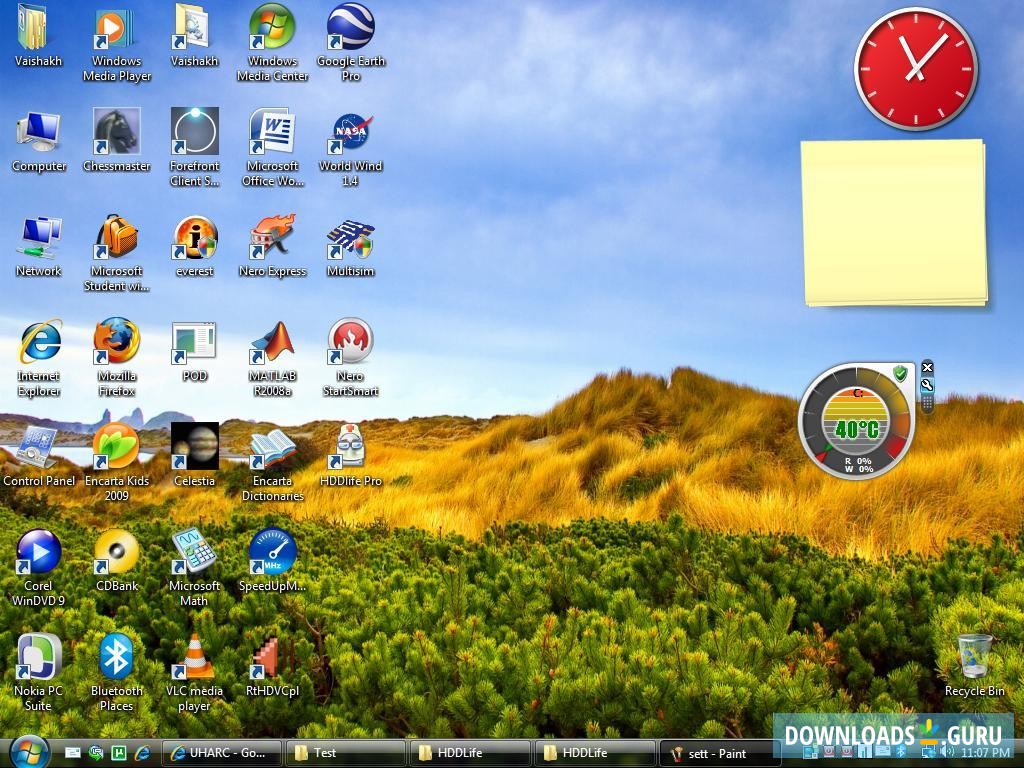Click the yellow sticky notes gadget
Screen dimensions: 1024x768
(894, 223)
